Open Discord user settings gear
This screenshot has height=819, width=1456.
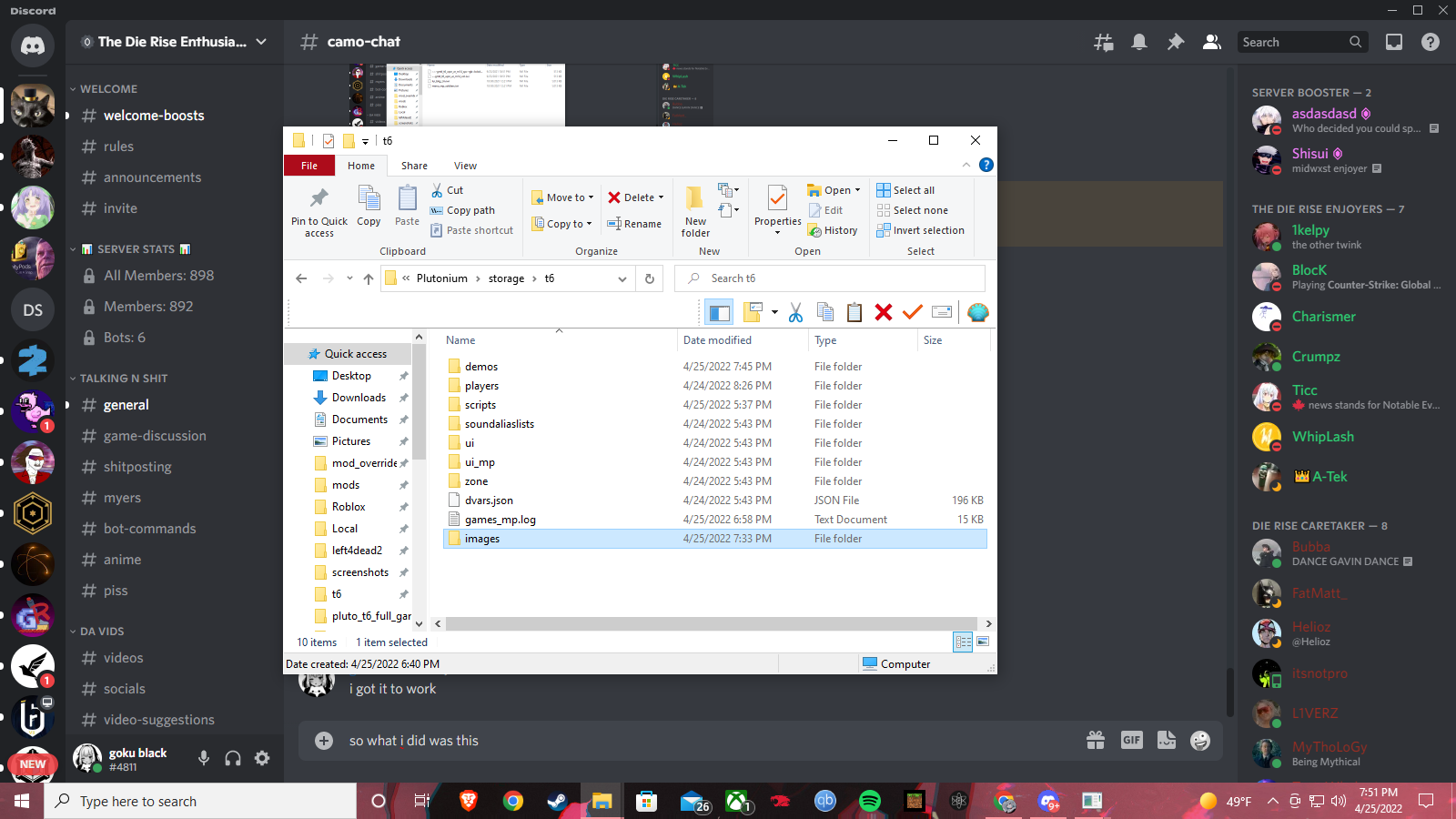pos(262,758)
